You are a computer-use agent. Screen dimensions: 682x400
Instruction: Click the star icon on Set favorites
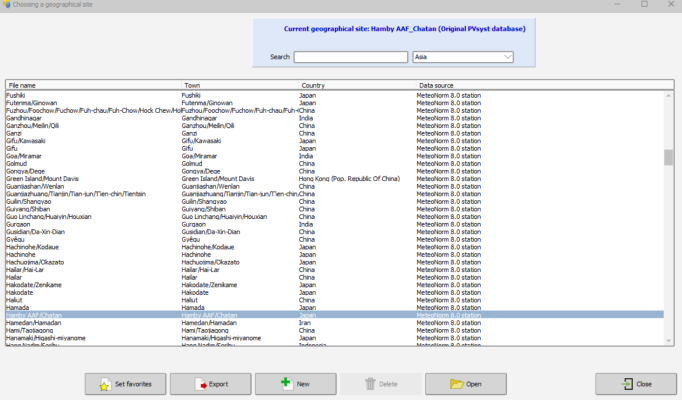coord(105,383)
